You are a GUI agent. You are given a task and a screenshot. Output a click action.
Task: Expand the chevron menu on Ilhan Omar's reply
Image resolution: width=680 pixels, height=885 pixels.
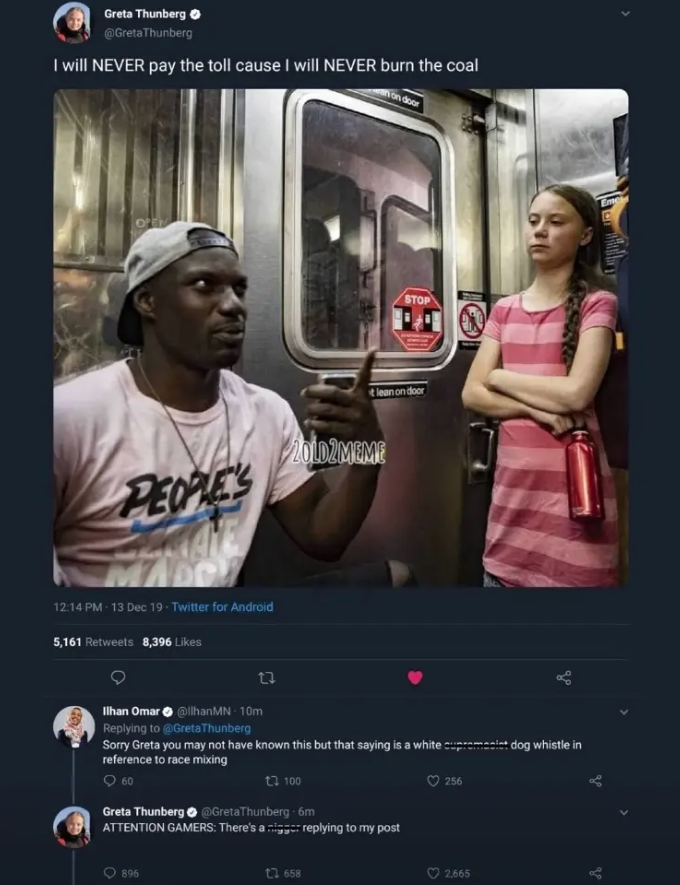point(624,712)
